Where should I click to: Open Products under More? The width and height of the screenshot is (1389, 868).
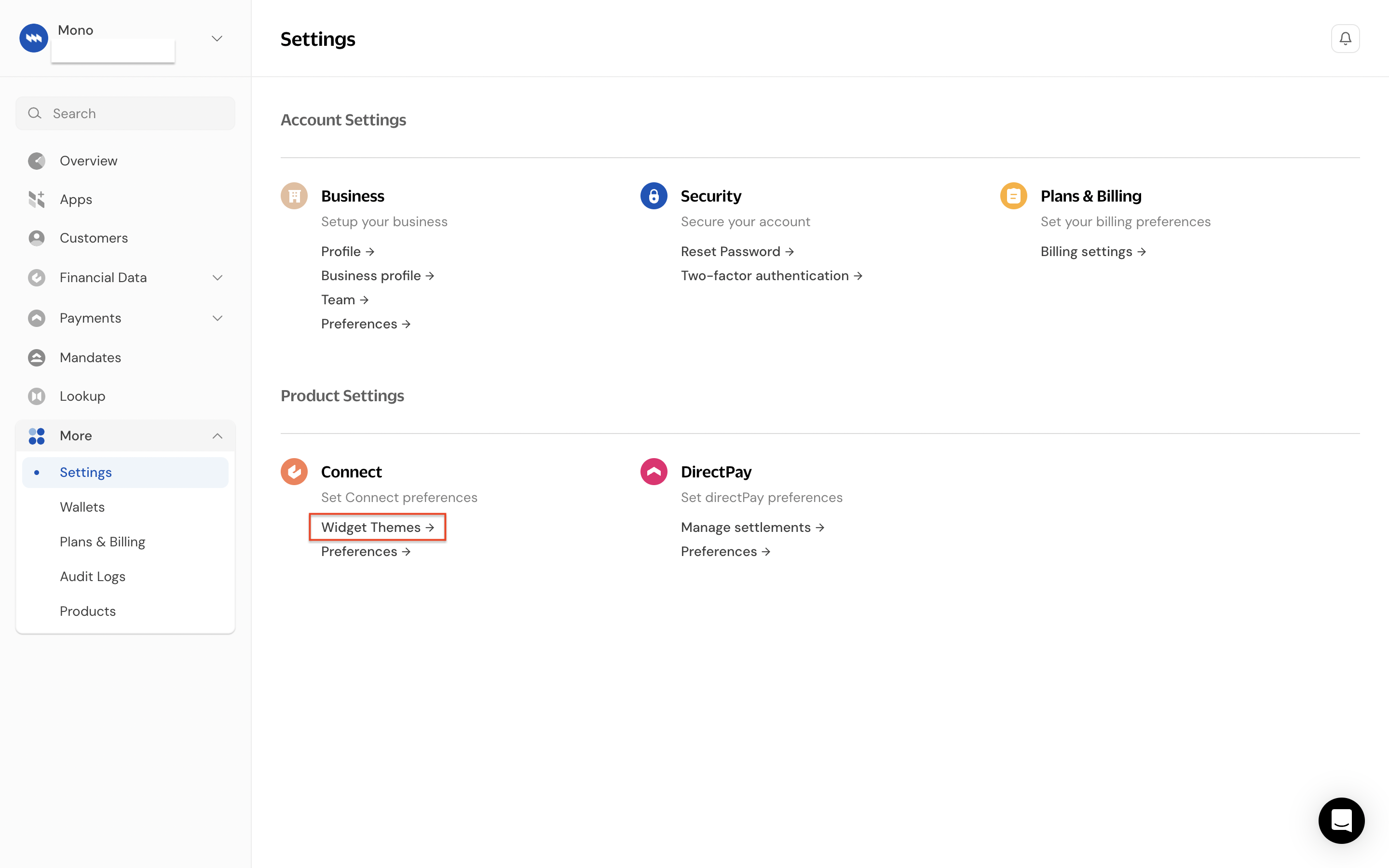[x=88, y=611]
